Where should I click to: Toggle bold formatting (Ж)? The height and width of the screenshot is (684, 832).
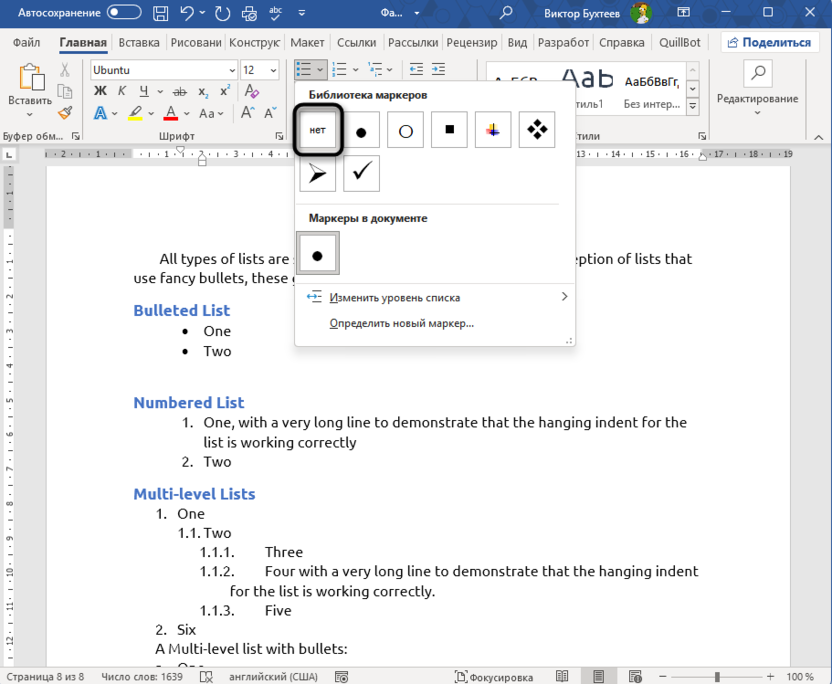point(100,91)
